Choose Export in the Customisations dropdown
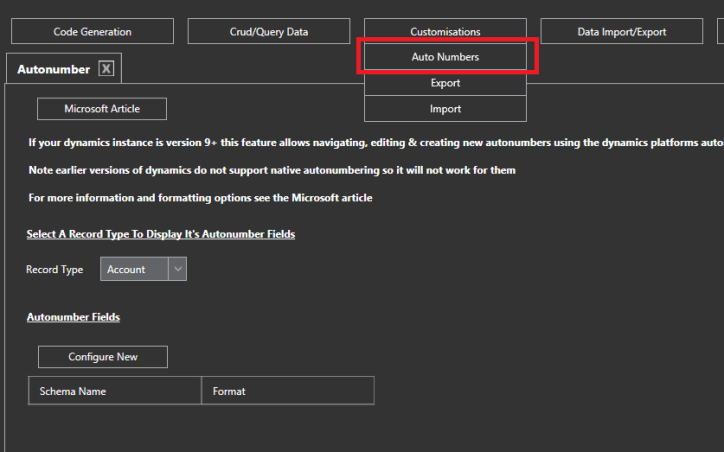The height and width of the screenshot is (452, 724). [x=445, y=83]
